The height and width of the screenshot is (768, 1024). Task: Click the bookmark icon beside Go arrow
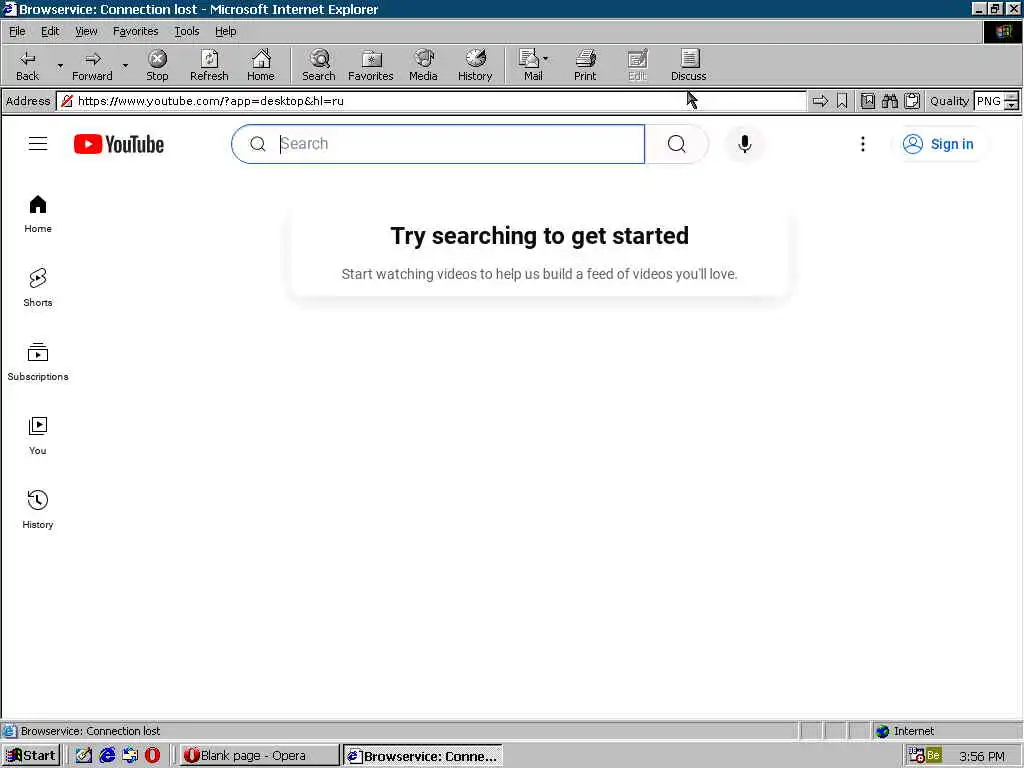[x=842, y=101]
